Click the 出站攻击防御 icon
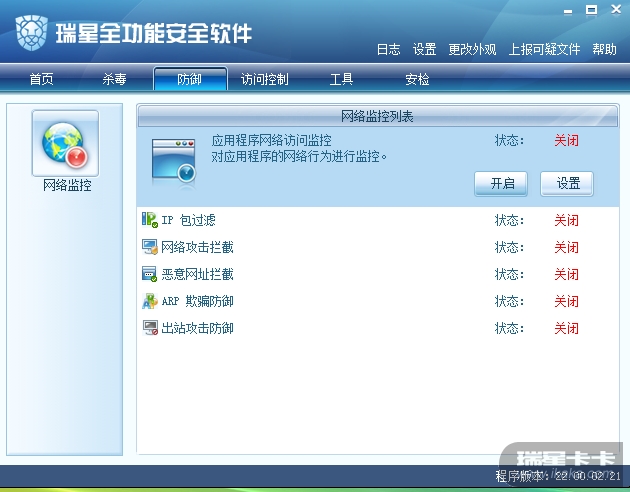 click(150, 328)
